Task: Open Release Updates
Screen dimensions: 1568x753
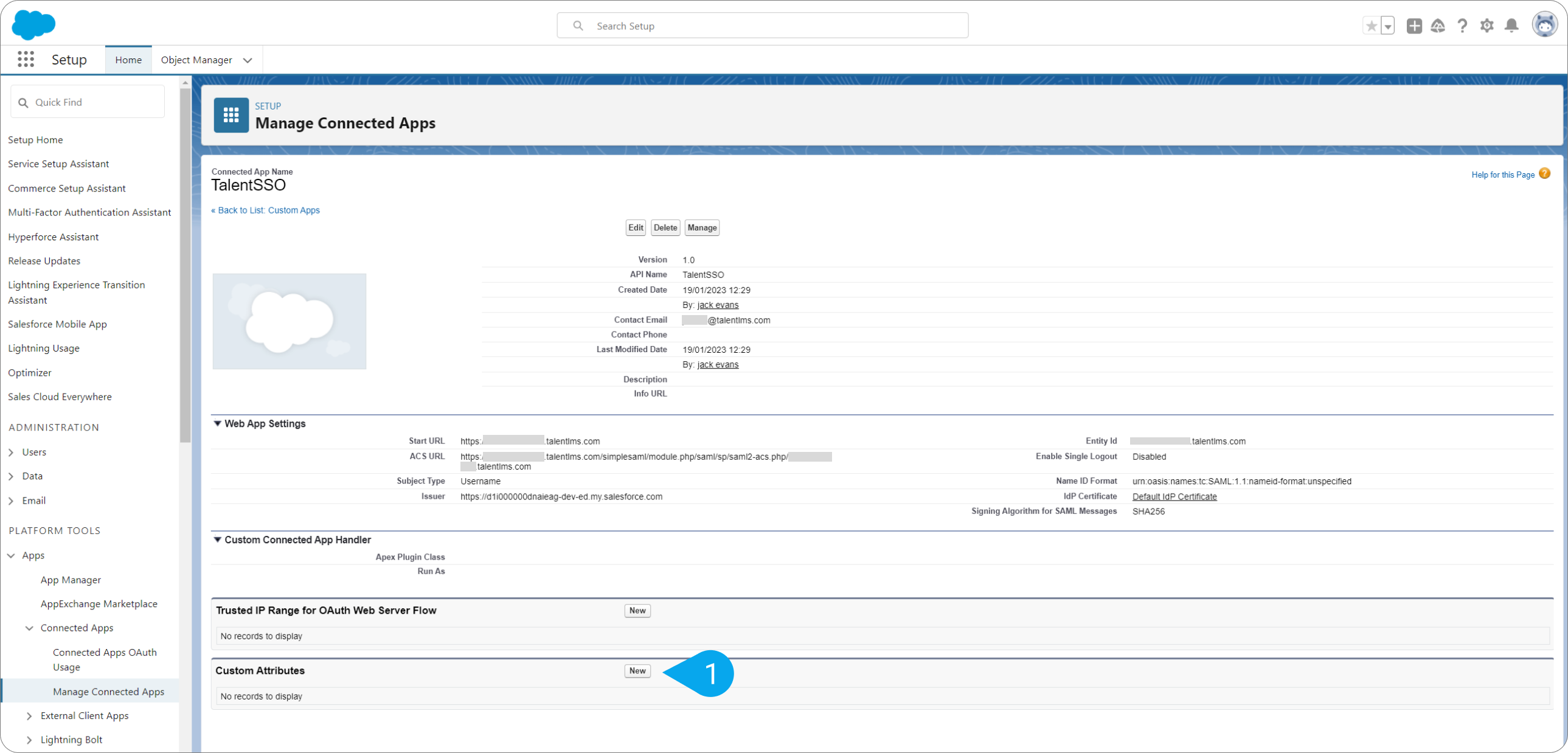Action: pos(44,260)
